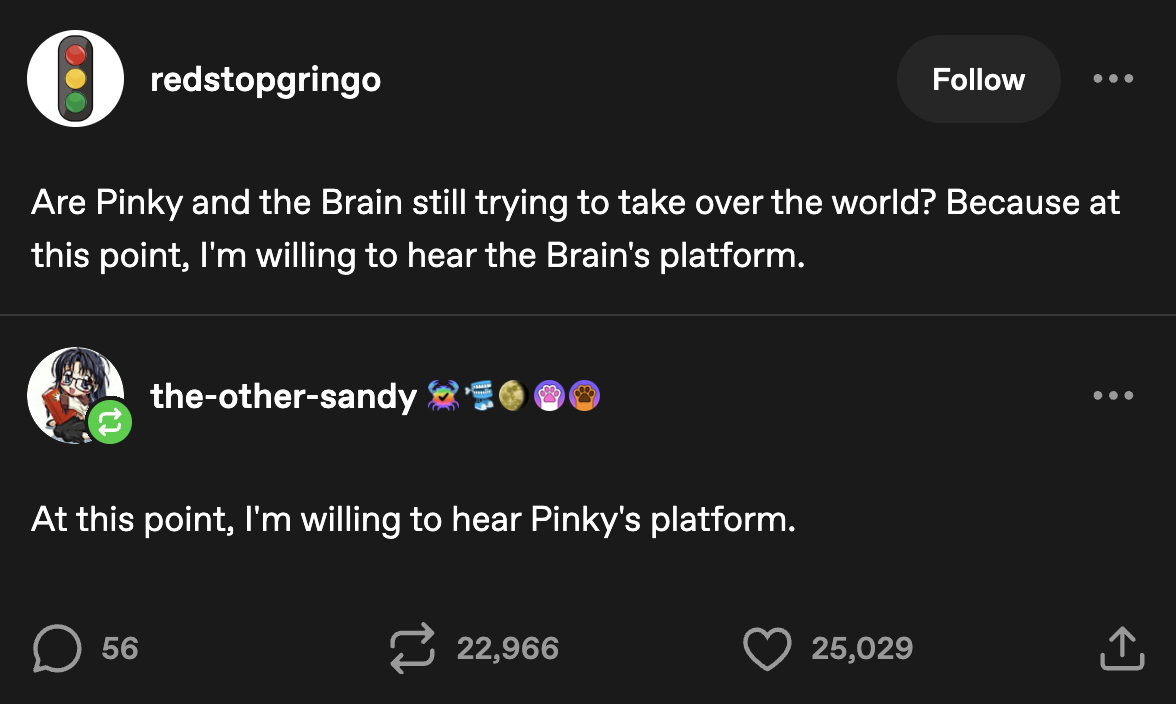Viewport: 1176px width, 704px height.
Task: Like the post with the heart icon
Action: pos(768,649)
